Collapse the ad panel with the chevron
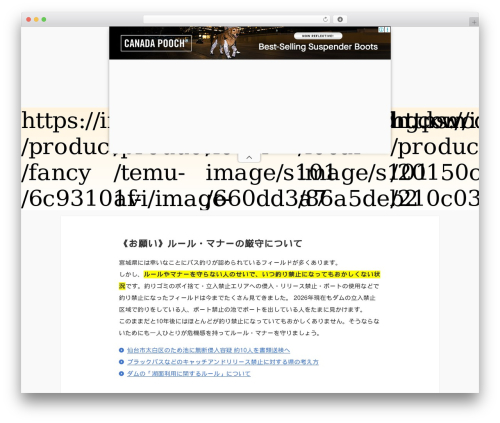Screen dimensions: 500x423 [249, 158]
